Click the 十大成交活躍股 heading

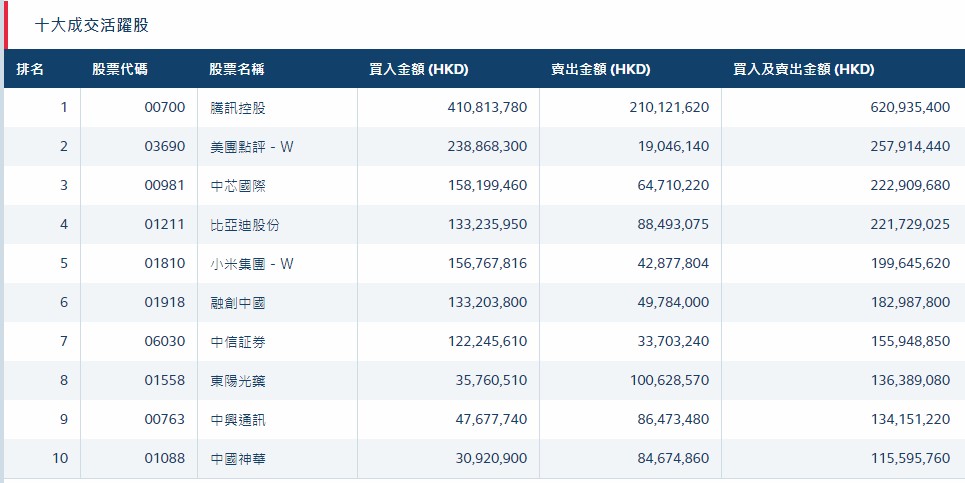click(x=92, y=25)
